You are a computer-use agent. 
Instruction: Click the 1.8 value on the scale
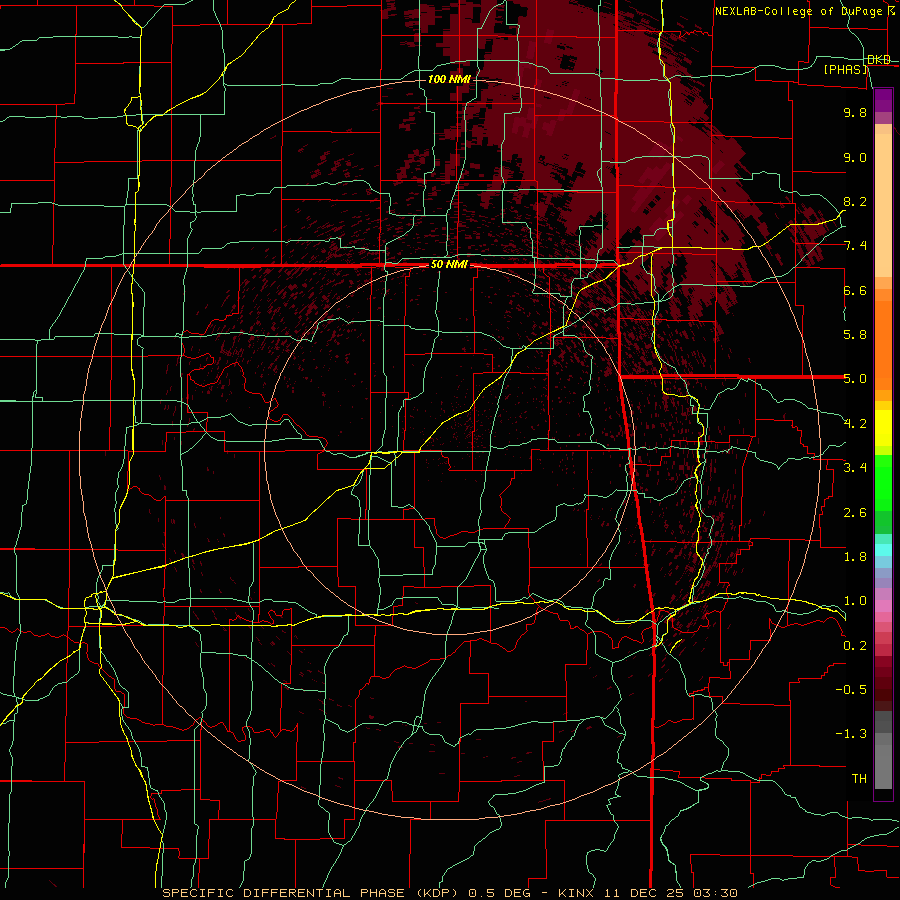(x=855, y=557)
